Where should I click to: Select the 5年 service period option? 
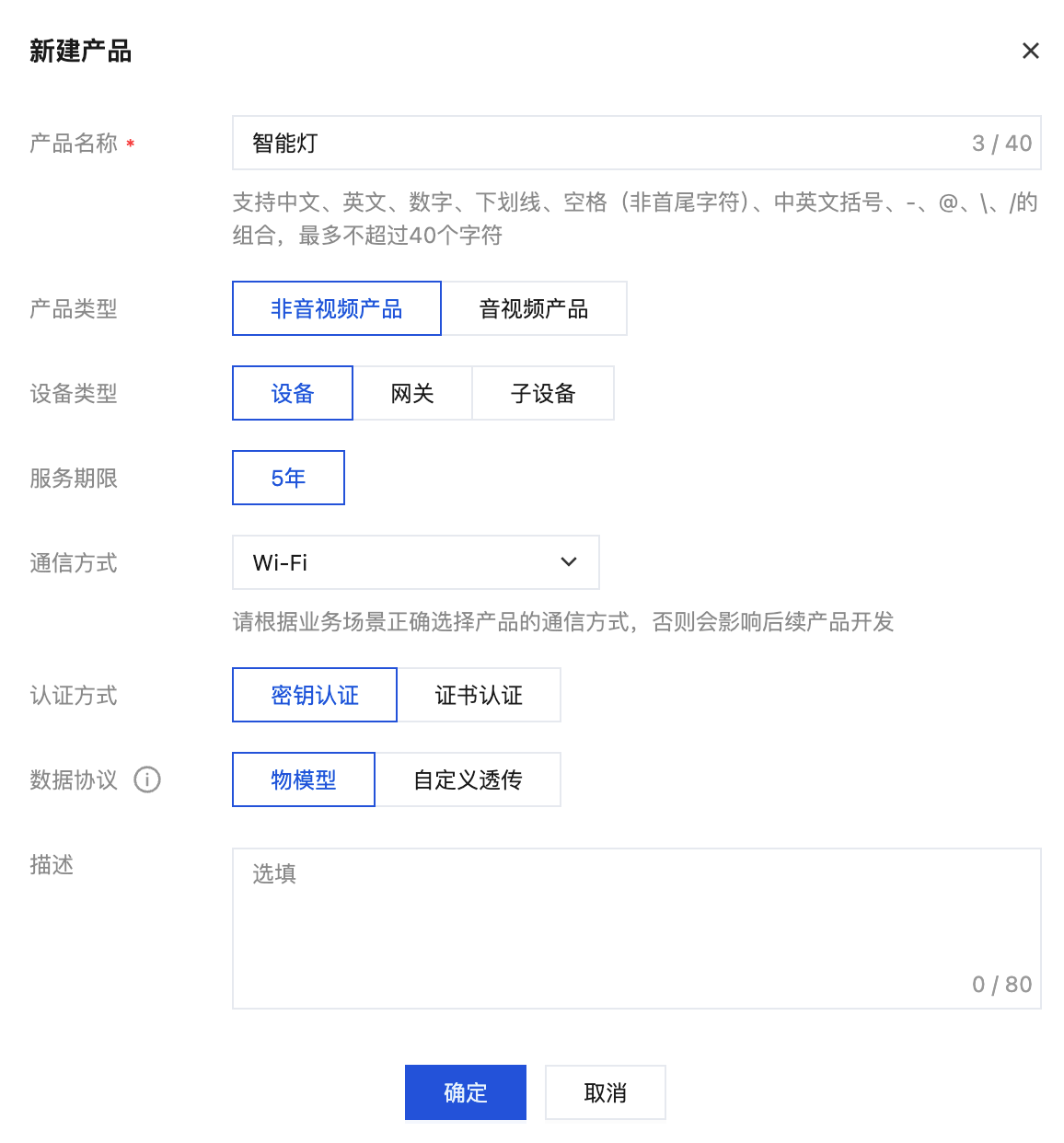tap(289, 478)
